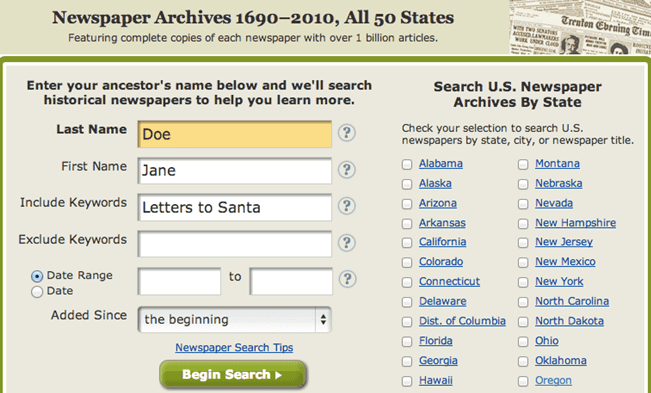651x393 pixels.
Task: Open the Added Since dropdown
Action: [x=235, y=320]
